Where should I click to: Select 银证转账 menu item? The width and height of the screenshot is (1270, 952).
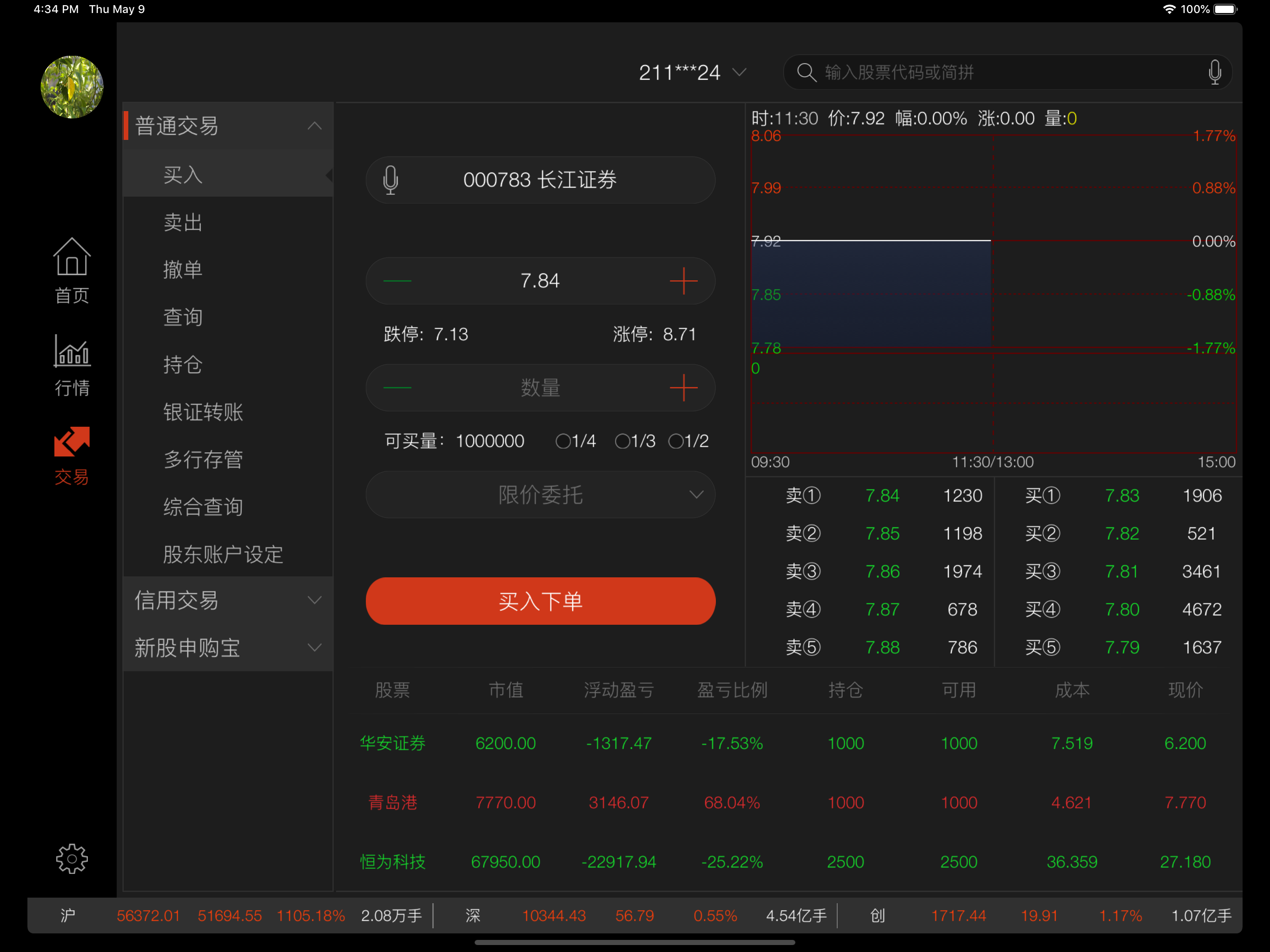[229, 412]
